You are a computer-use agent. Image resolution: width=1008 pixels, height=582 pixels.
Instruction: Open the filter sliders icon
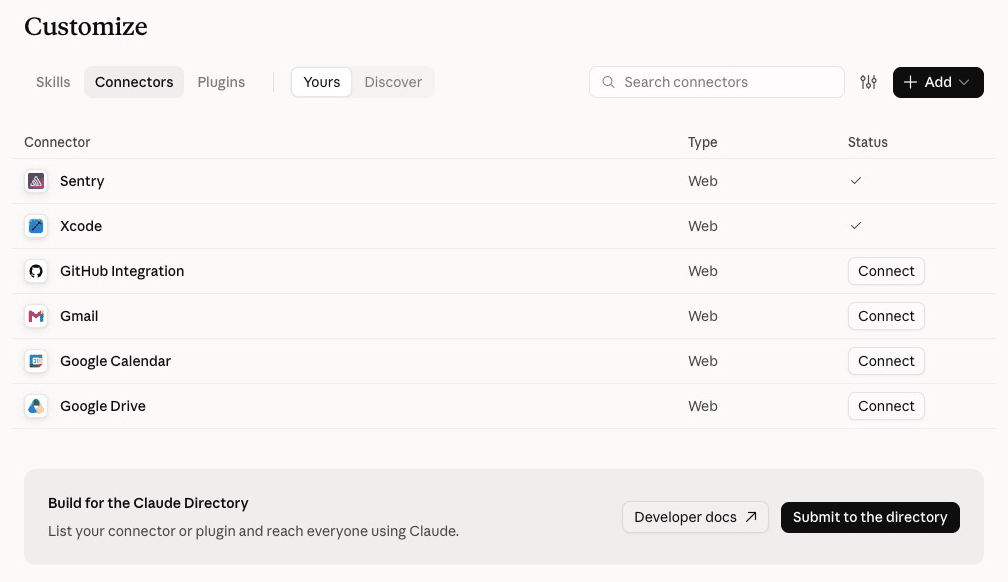click(868, 82)
